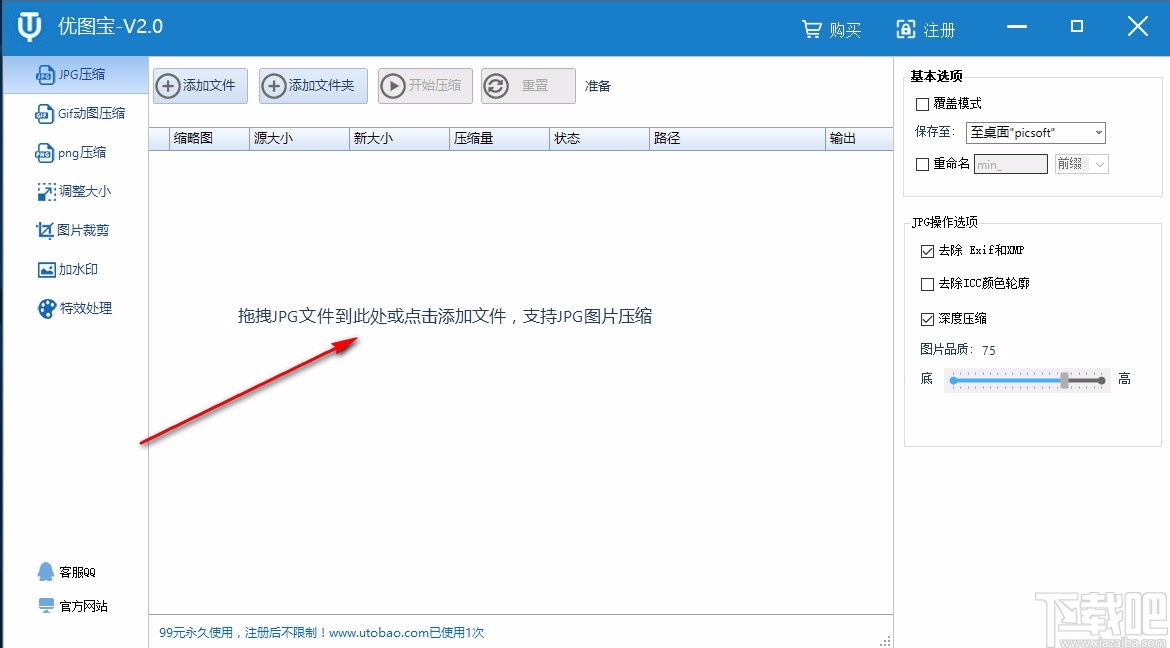Click the min_ rename input field
1170x648 pixels.
1010,163
